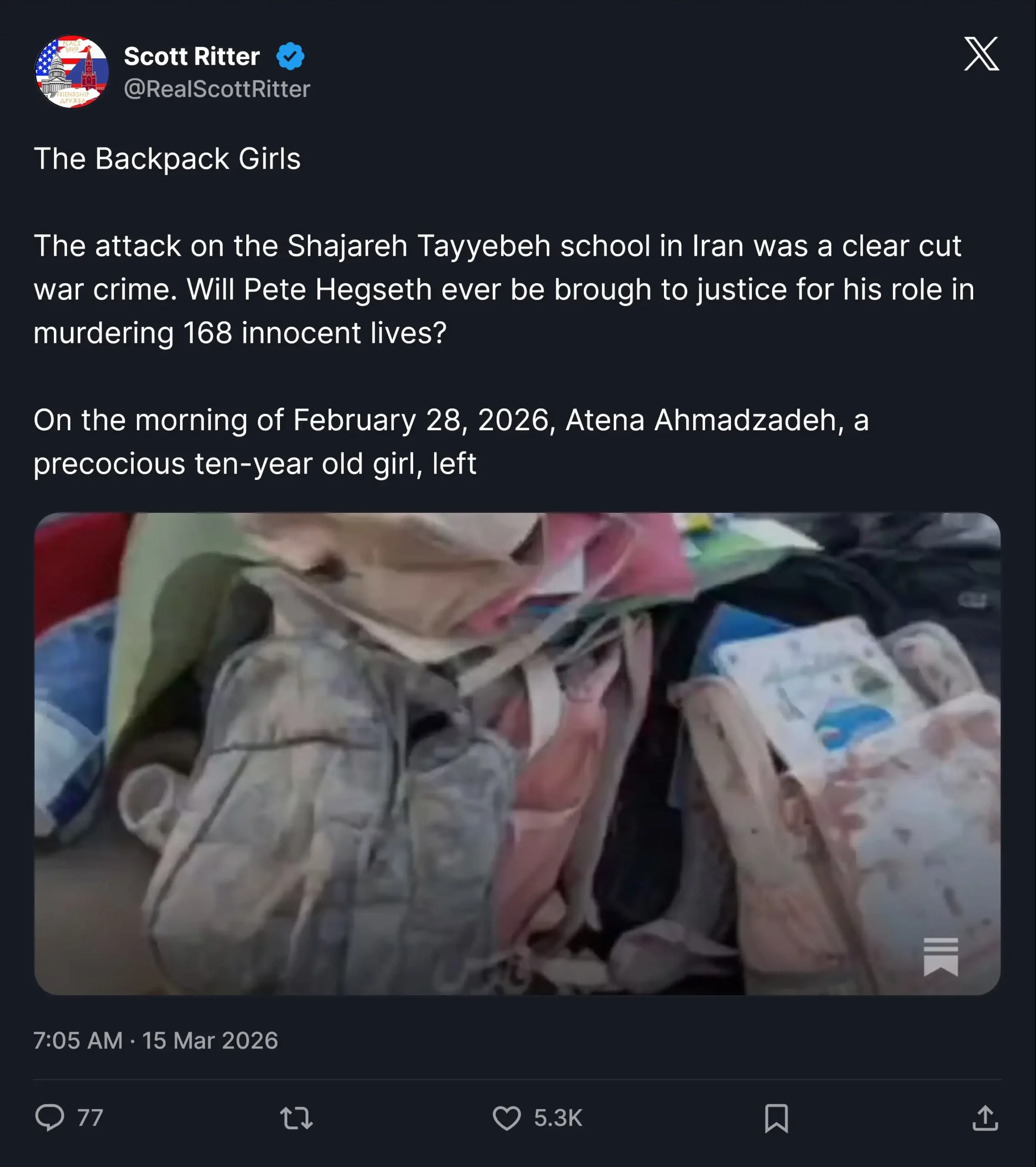The height and width of the screenshot is (1167, 1036).
Task: Click the paragraph mentioning Atena Ahmadzadeh
Action: click(x=451, y=441)
